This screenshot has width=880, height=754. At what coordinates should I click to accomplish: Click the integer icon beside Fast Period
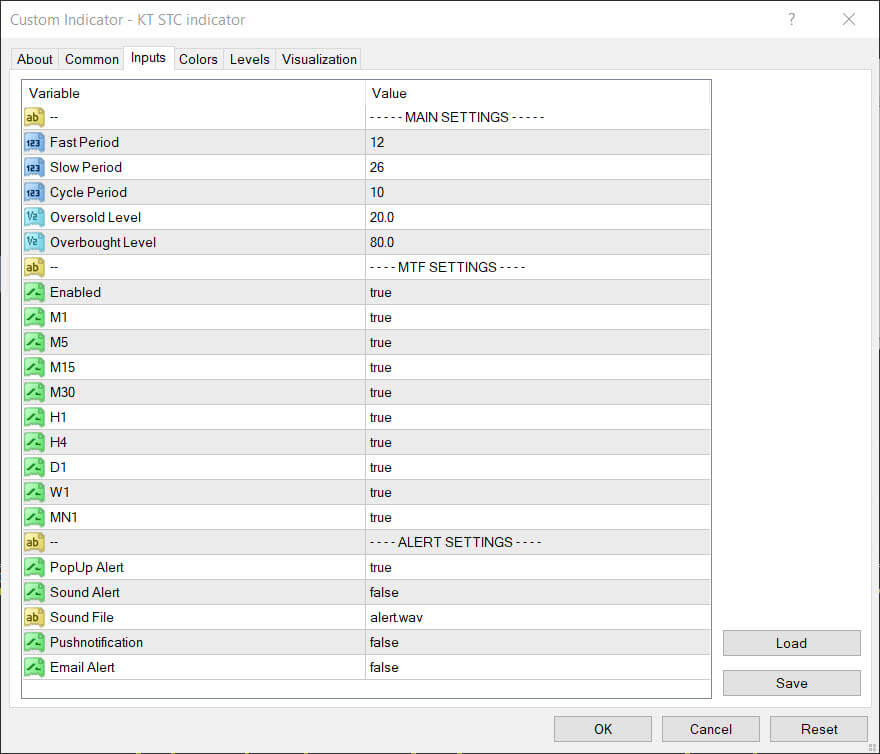tap(34, 143)
